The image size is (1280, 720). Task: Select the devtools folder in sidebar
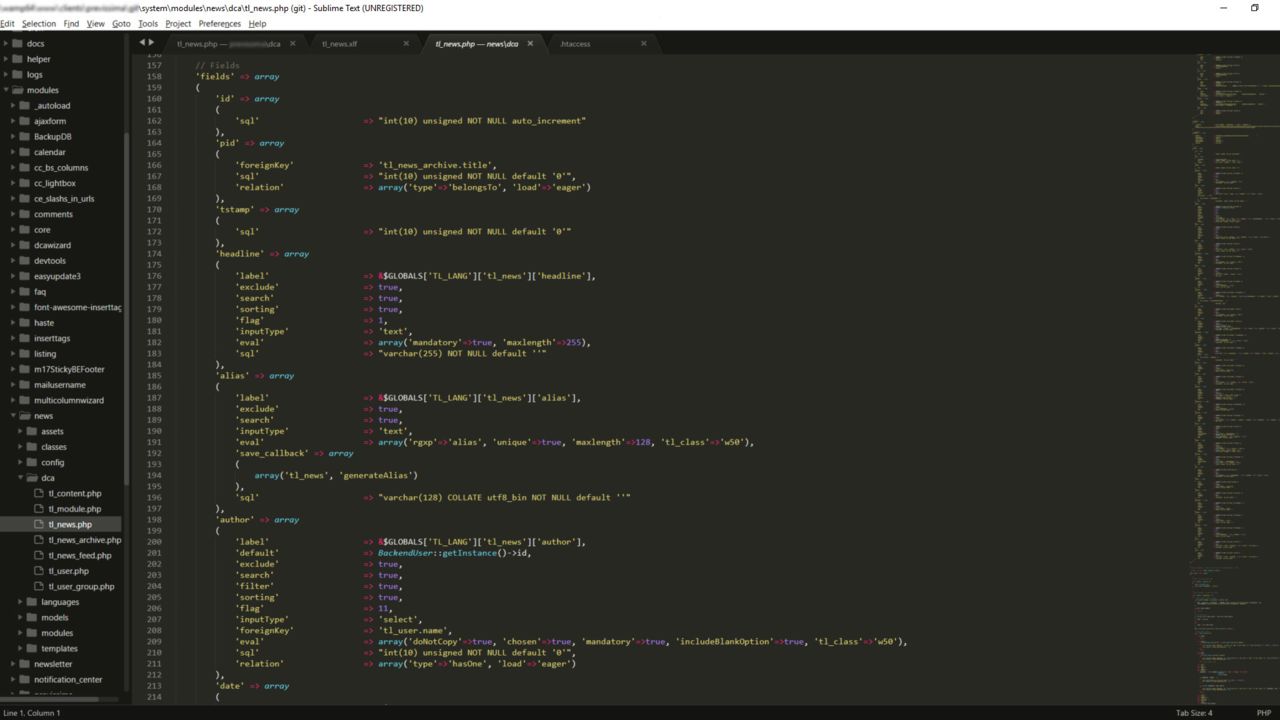click(x=50, y=260)
